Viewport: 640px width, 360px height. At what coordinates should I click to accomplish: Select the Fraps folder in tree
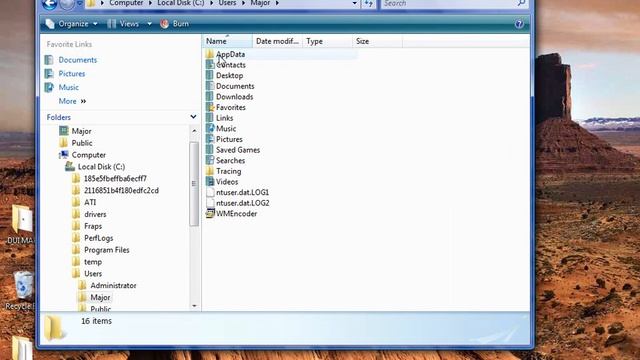(x=93, y=226)
